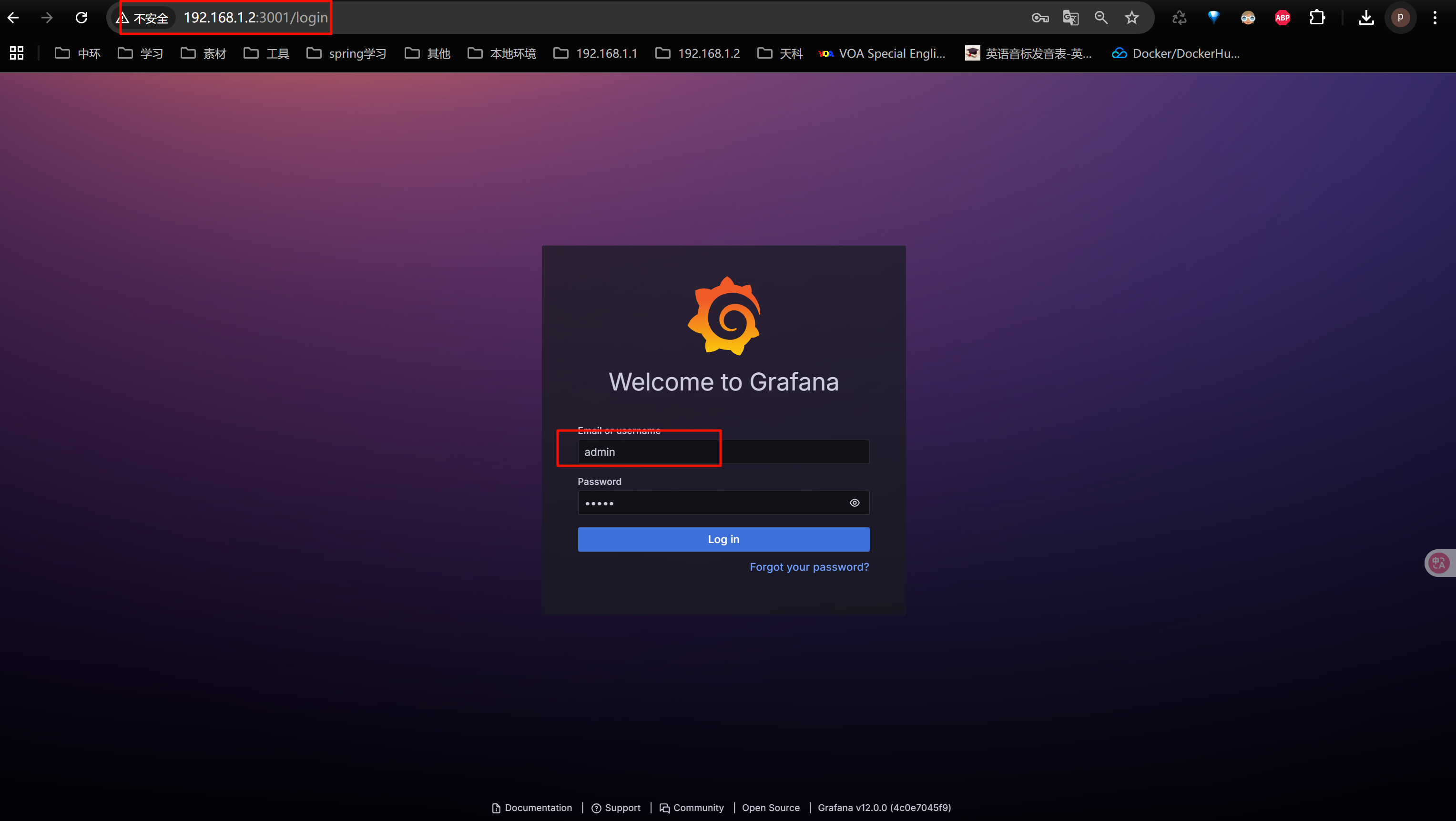The height and width of the screenshot is (821, 1456).
Task: Go back using browser back arrow
Action: [13, 18]
